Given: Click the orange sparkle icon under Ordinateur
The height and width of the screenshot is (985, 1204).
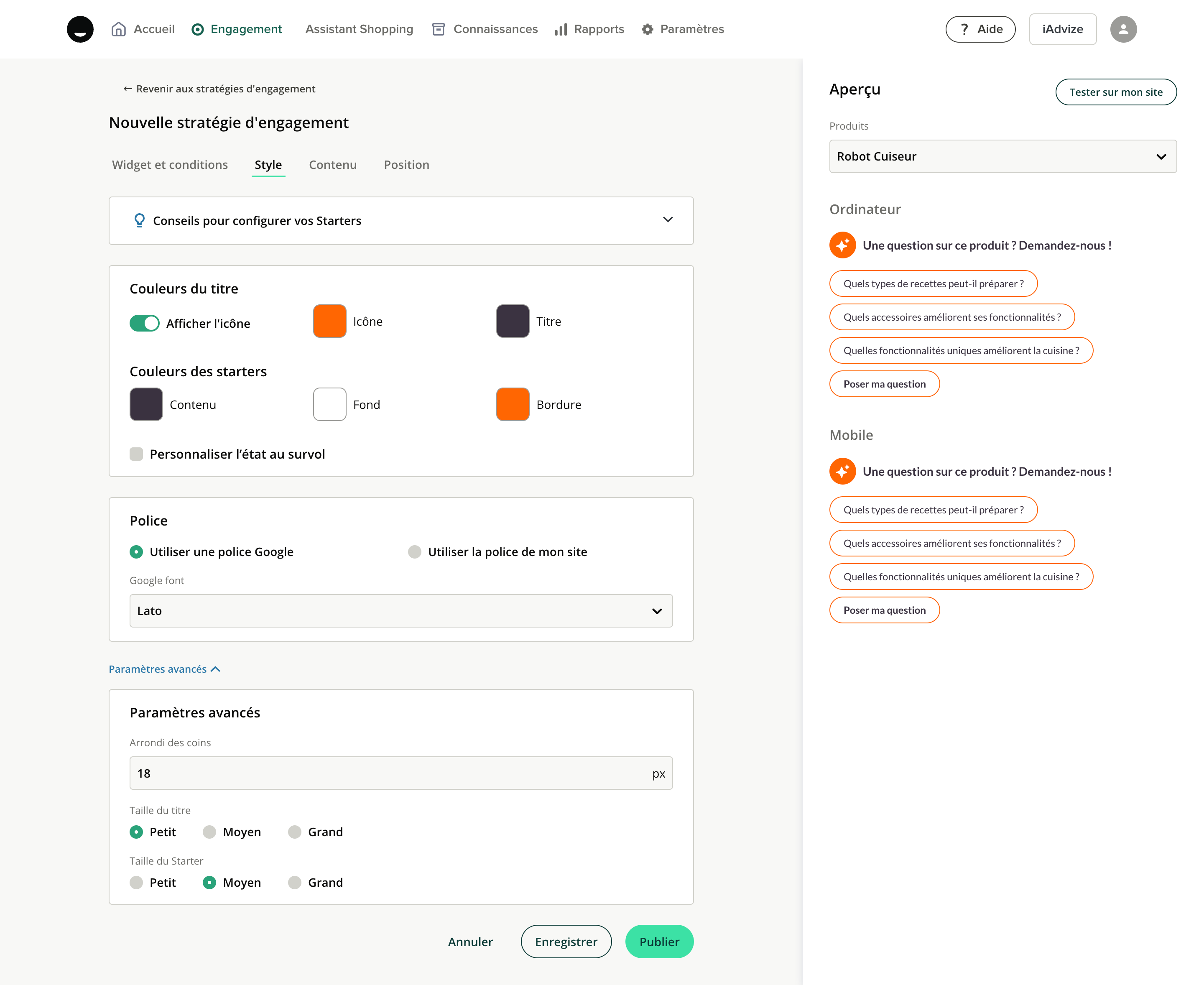Looking at the screenshot, I should (x=842, y=245).
